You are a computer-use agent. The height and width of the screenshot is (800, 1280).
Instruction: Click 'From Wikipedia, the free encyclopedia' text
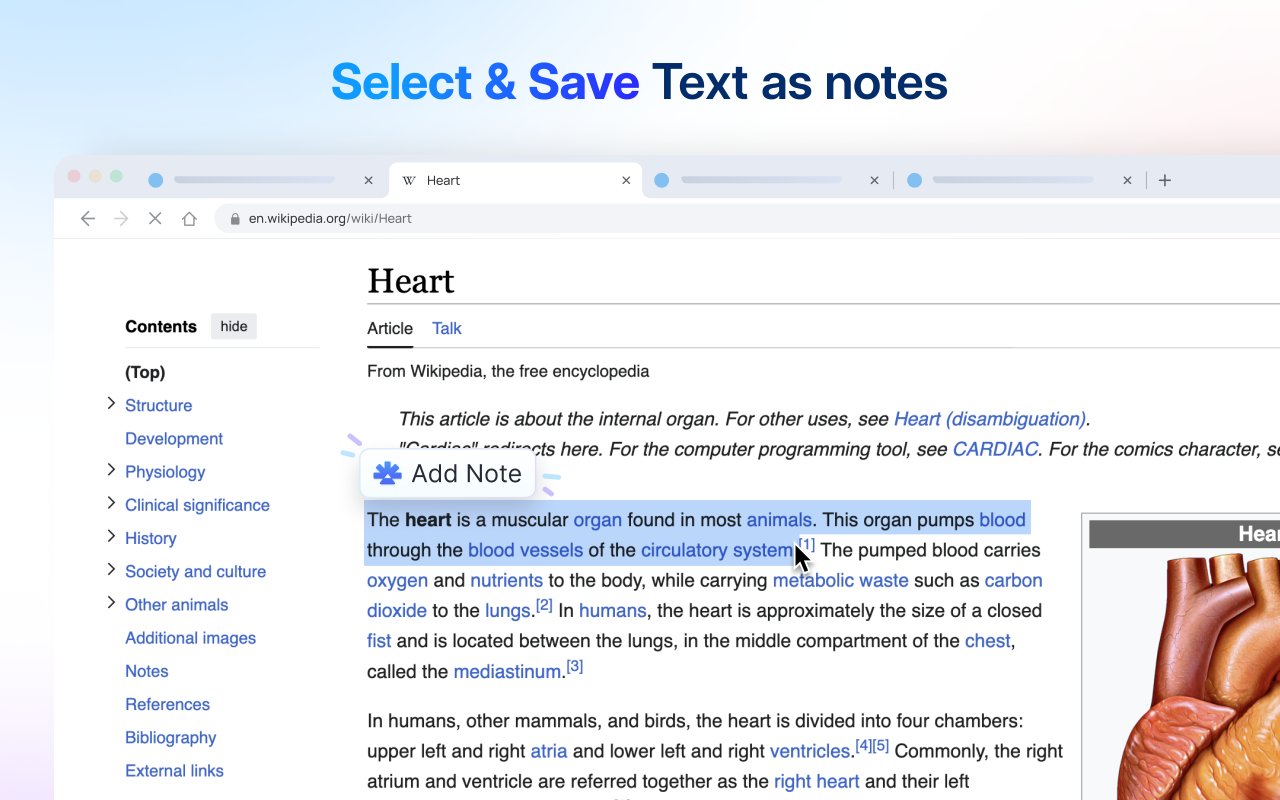click(x=508, y=371)
